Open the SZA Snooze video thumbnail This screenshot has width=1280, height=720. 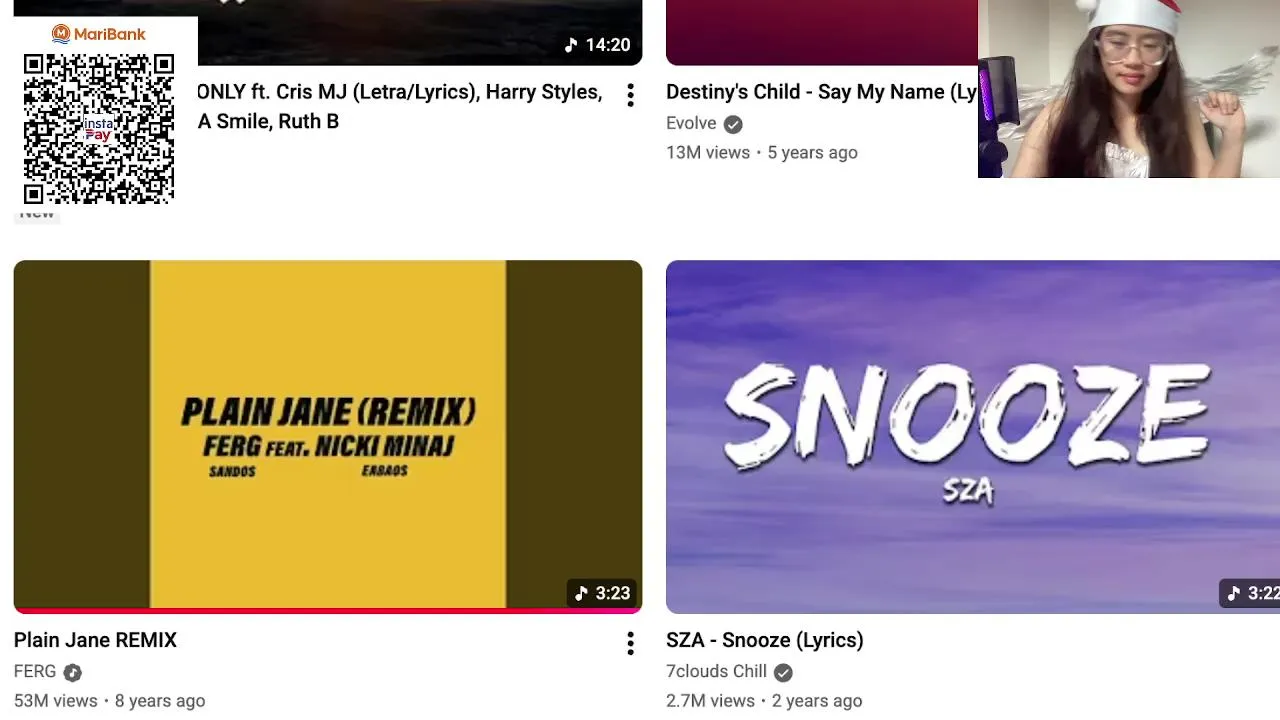(x=973, y=436)
